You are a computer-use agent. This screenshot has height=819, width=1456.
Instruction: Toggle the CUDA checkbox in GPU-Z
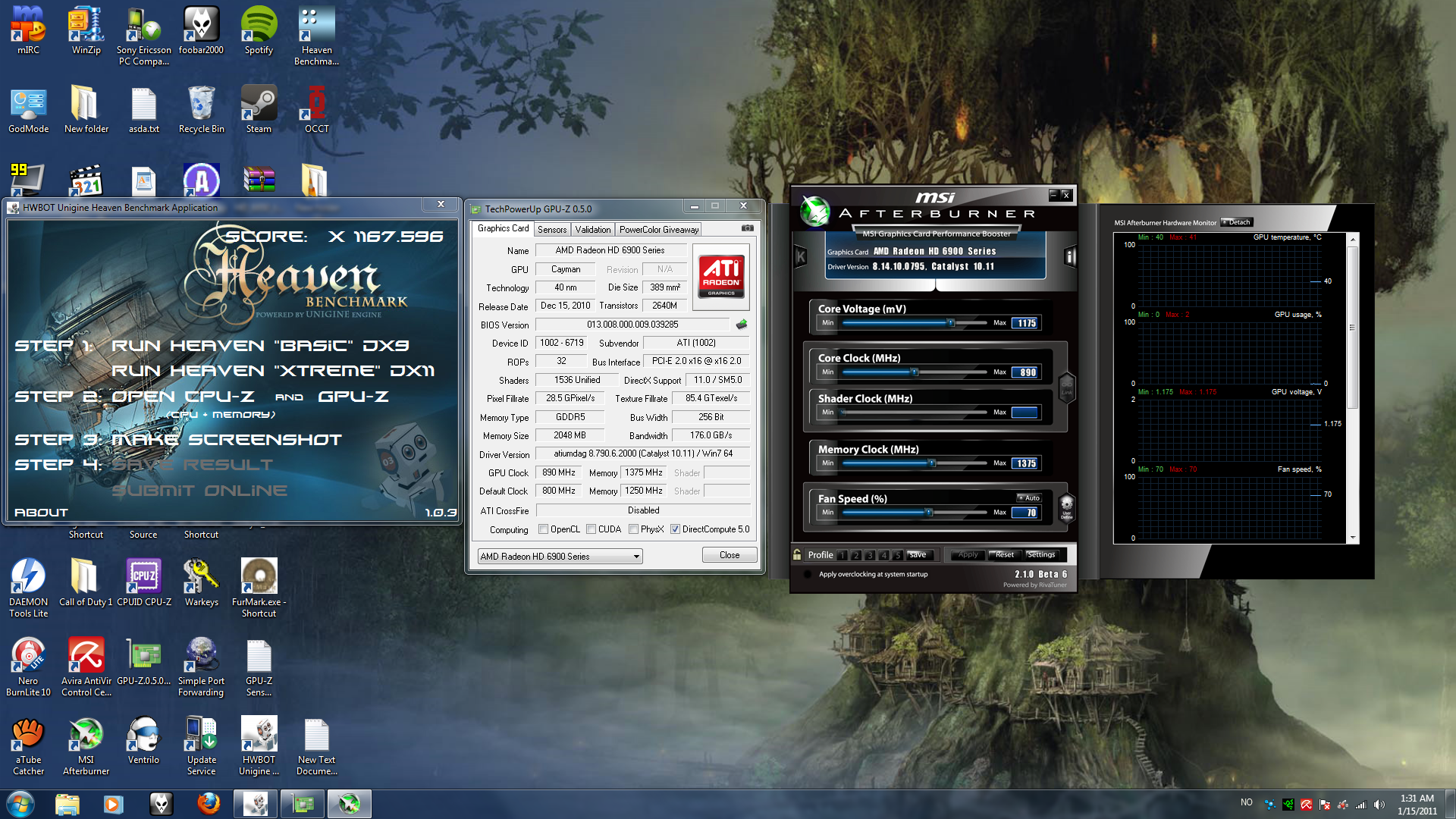pyautogui.click(x=591, y=529)
